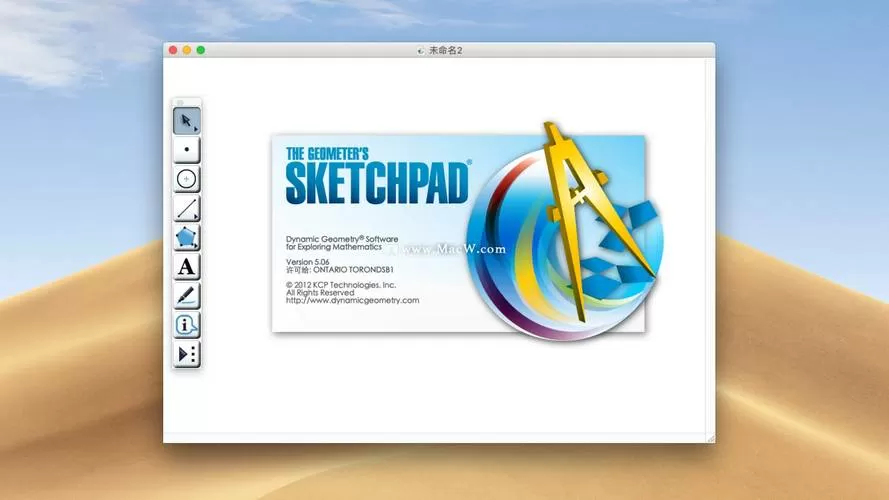Select the Marker pen tool
Image resolution: width=889 pixels, height=500 pixels.
point(187,296)
